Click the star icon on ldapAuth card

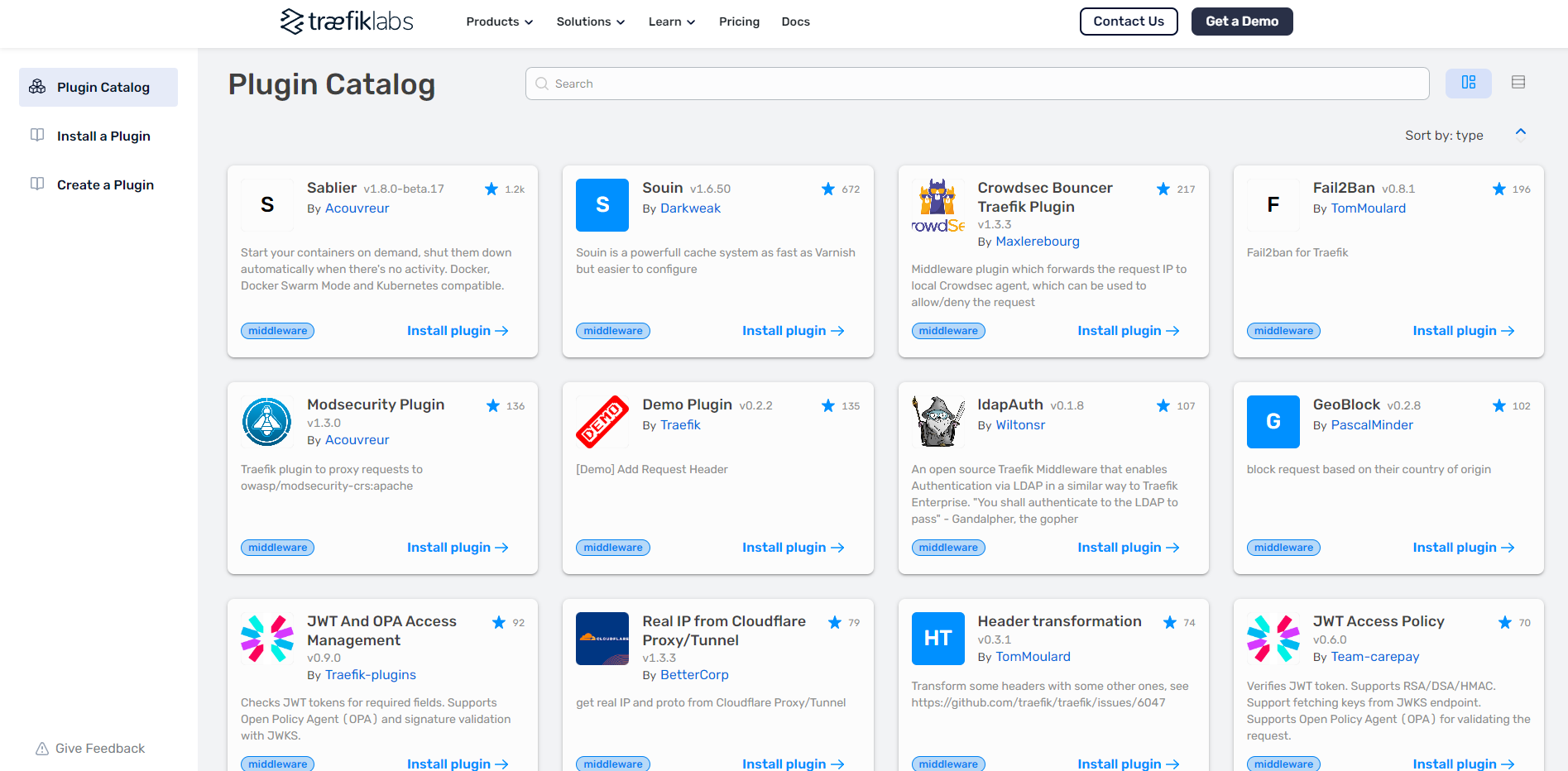pyautogui.click(x=1163, y=405)
